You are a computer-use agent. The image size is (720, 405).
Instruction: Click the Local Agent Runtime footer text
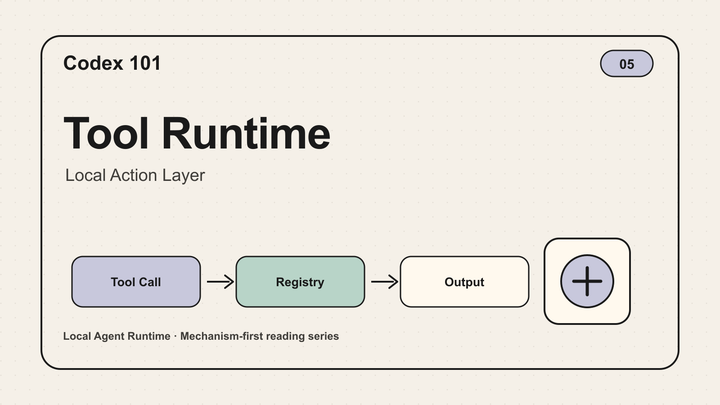pyautogui.click(x=201, y=336)
